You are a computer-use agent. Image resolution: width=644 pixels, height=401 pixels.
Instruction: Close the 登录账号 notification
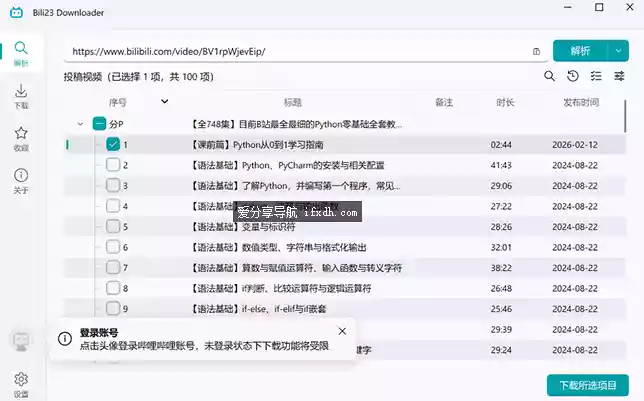coord(342,331)
